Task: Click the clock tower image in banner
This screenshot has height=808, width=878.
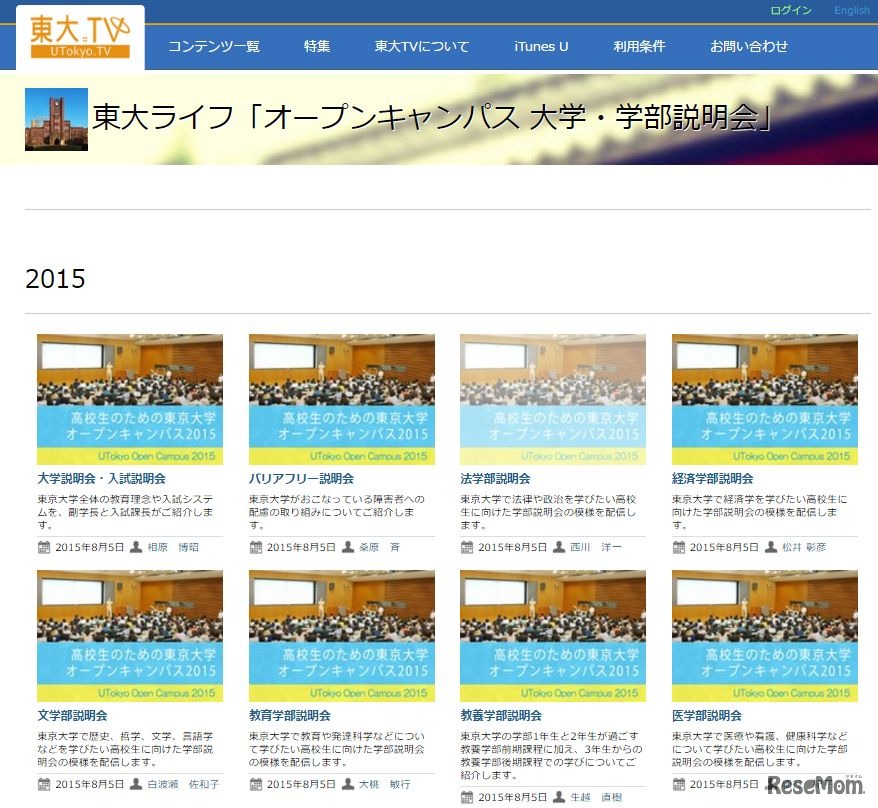Action: click(x=57, y=119)
